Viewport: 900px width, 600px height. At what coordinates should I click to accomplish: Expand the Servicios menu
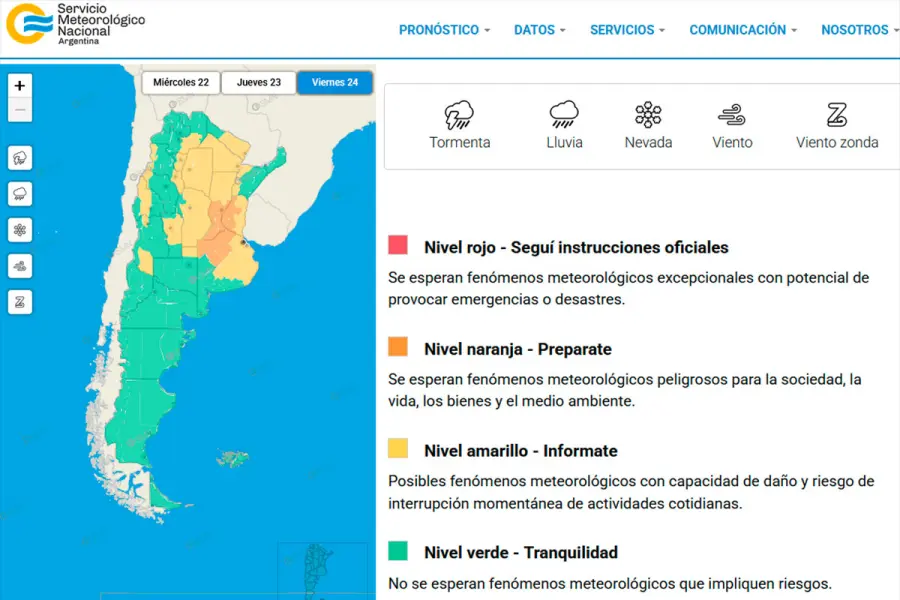(627, 30)
